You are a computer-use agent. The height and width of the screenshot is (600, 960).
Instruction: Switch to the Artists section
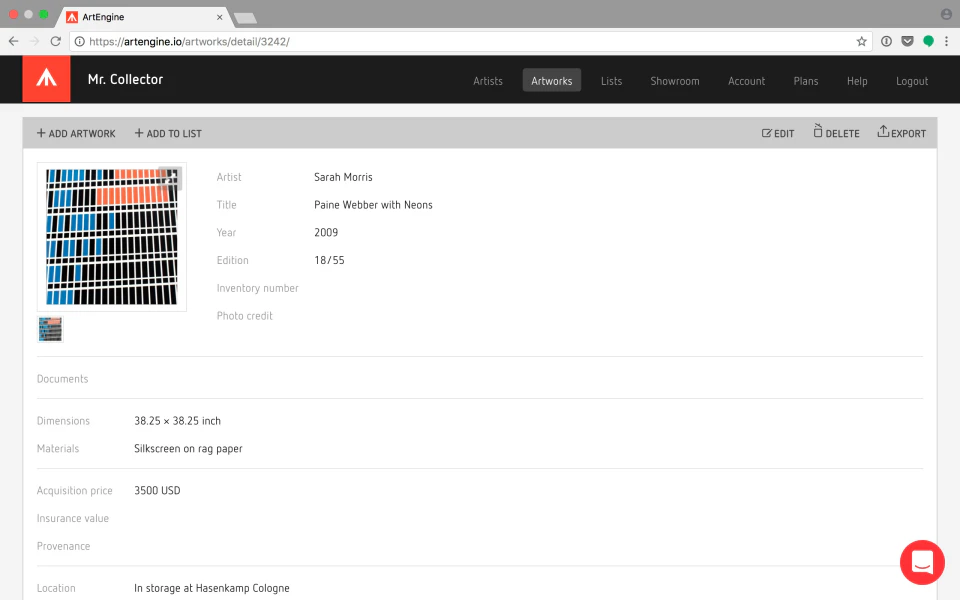point(487,81)
